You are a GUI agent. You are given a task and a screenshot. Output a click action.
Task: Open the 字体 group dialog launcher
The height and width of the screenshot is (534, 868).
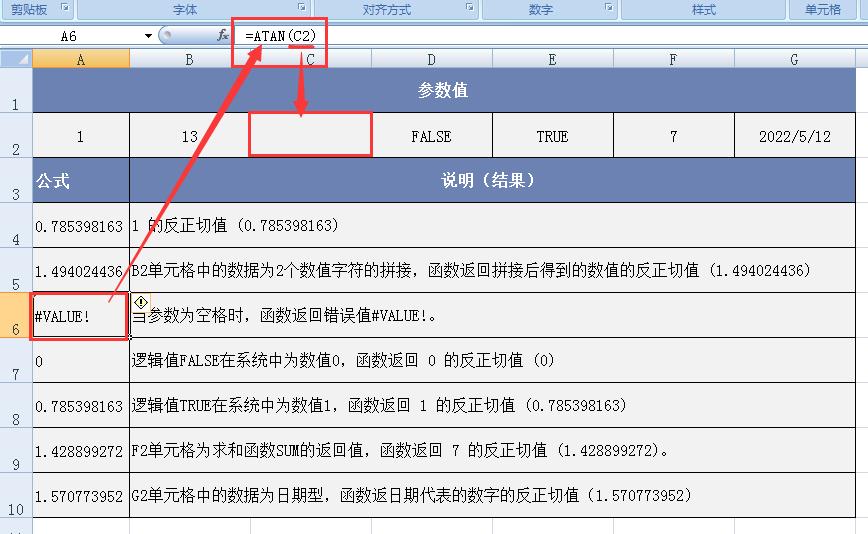(x=302, y=7)
